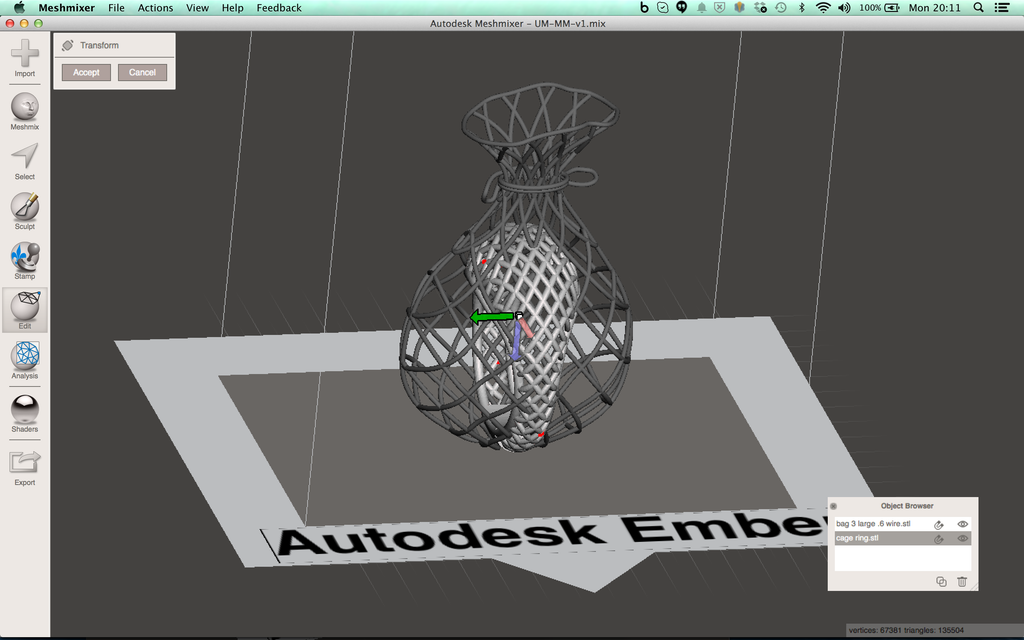Click the Time Machine menu bar icon
The image size is (1024, 640).
781,8
